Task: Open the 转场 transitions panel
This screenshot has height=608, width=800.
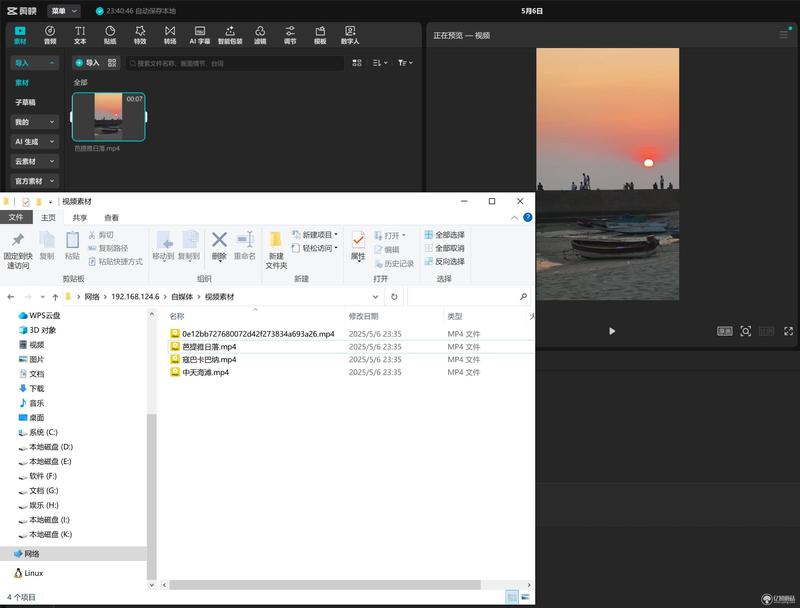Action: pyautogui.click(x=170, y=35)
